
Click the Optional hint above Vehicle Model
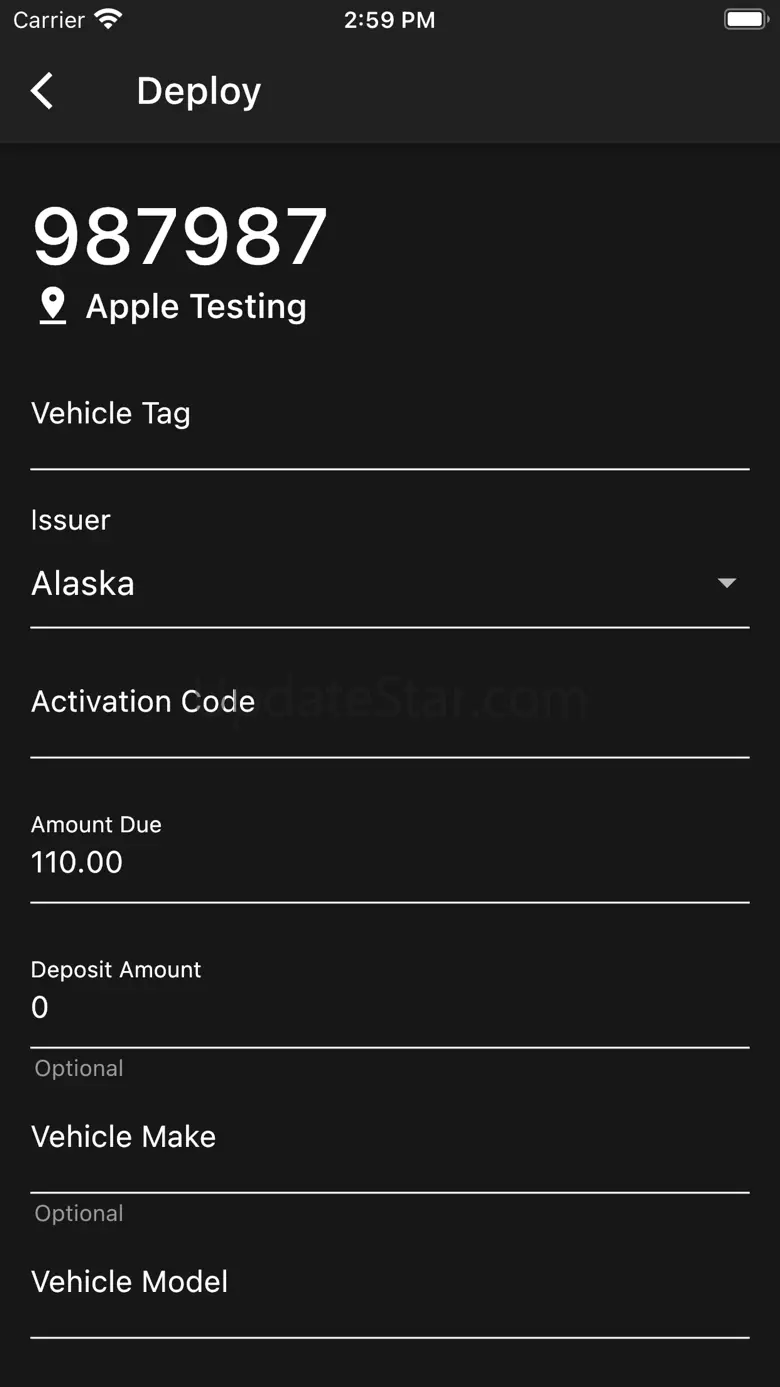coord(79,1213)
